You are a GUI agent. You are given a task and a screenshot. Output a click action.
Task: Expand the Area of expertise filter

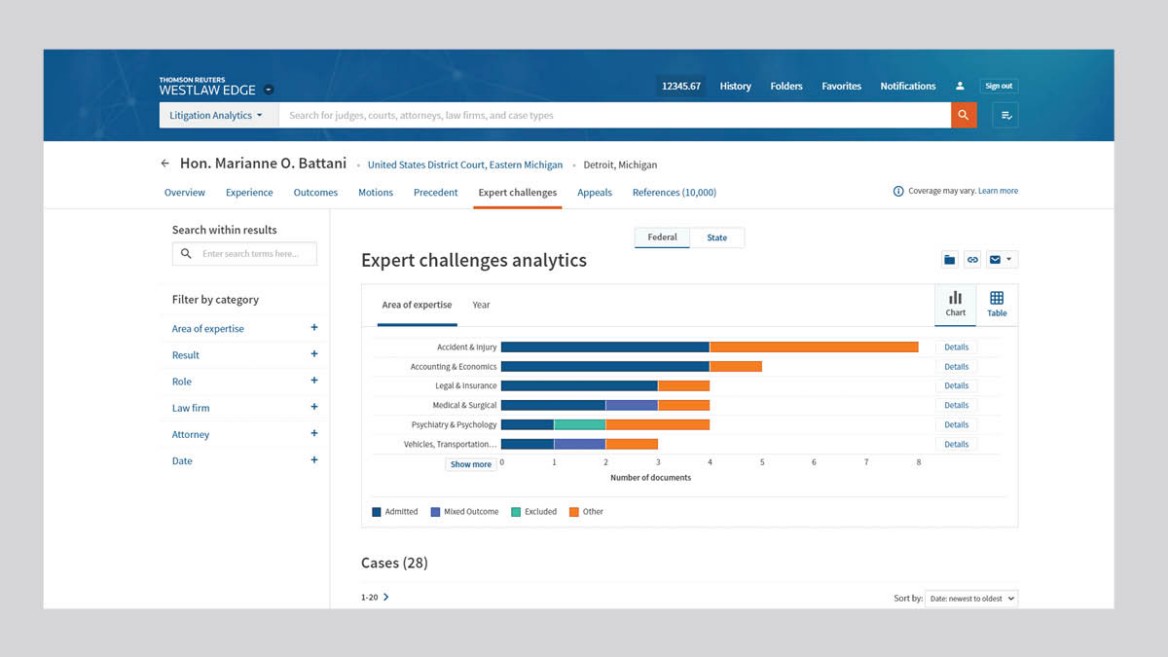pyautogui.click(x=314, y=328)
